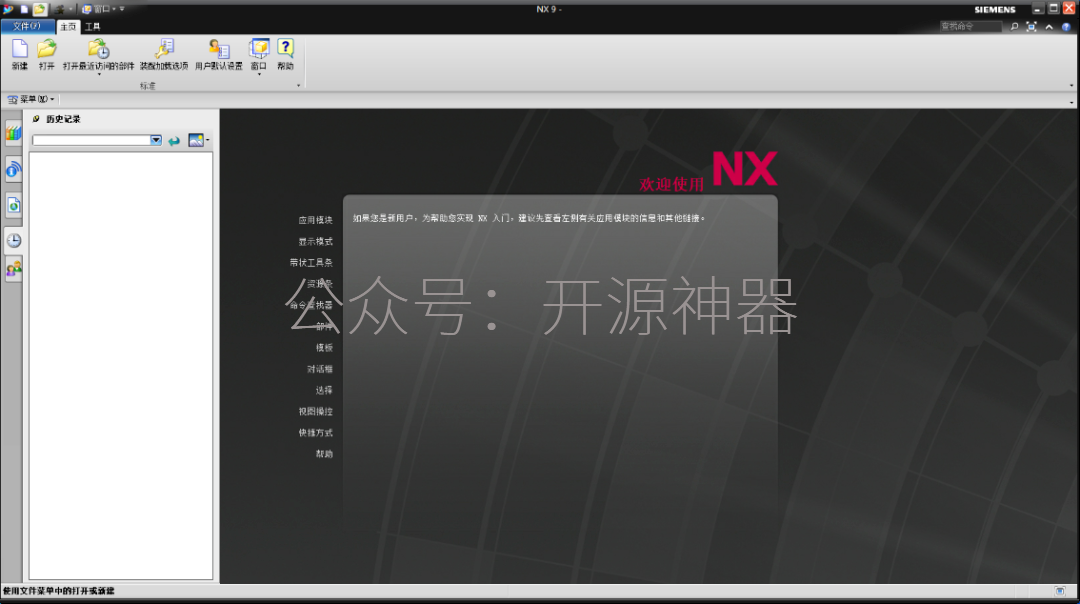Open the 标准 group options arrow
This screenshot has width=1080, height=604.
pos(298,86)
